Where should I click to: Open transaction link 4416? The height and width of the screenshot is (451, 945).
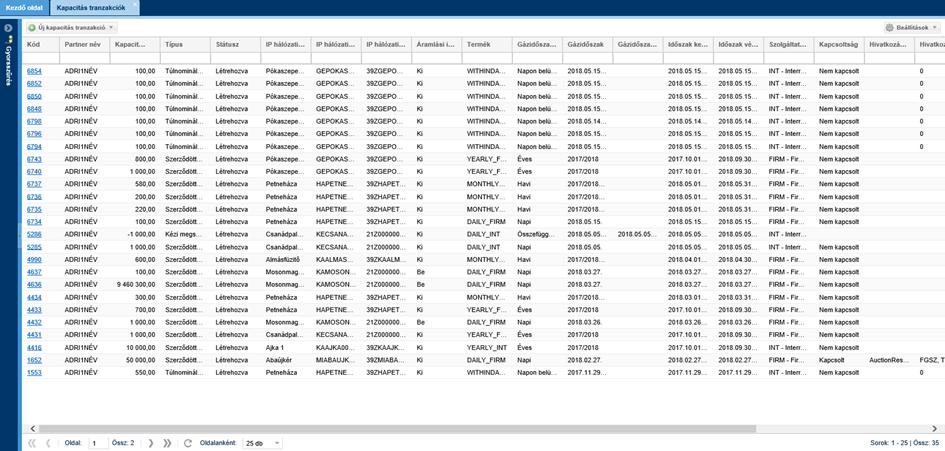coord(34,347)
